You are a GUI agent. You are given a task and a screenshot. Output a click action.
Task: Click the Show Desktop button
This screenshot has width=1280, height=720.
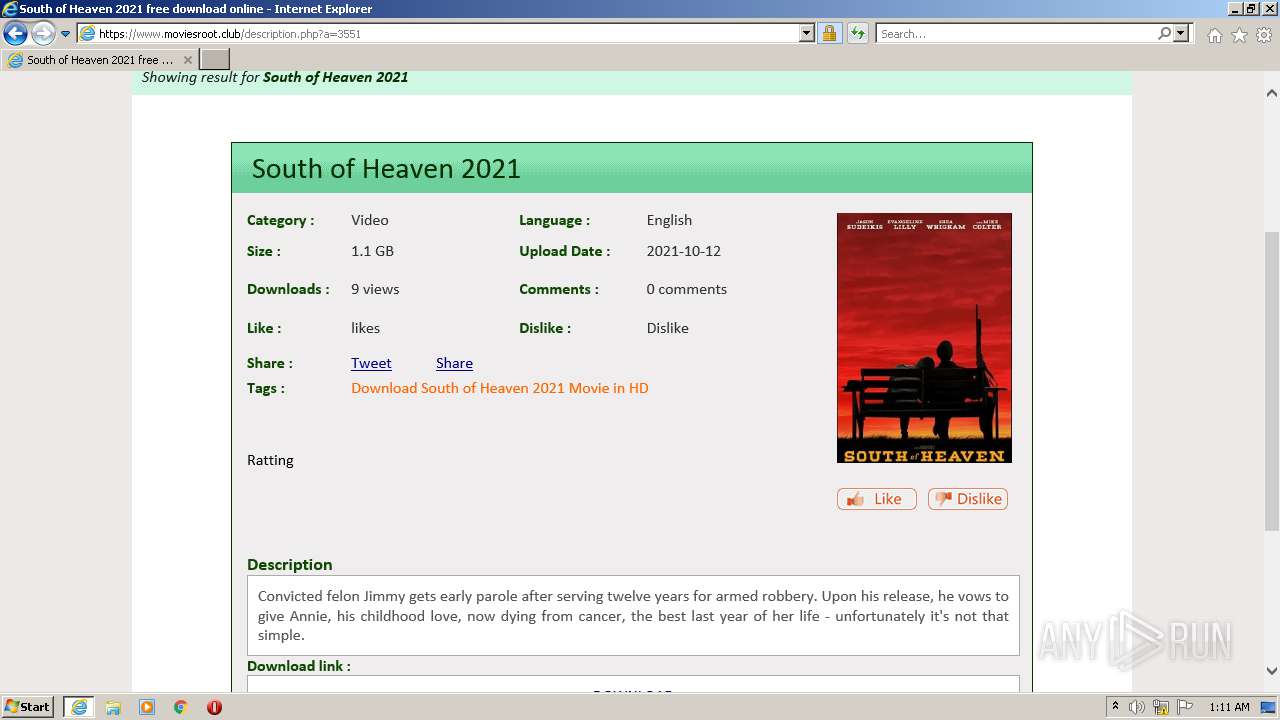coord(1269,707)
